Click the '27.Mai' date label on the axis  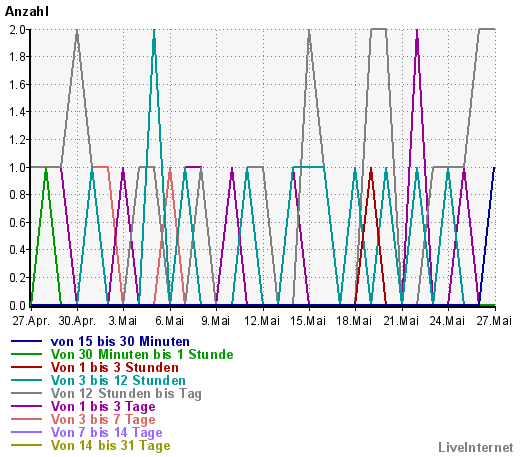[x=494, y=321]
